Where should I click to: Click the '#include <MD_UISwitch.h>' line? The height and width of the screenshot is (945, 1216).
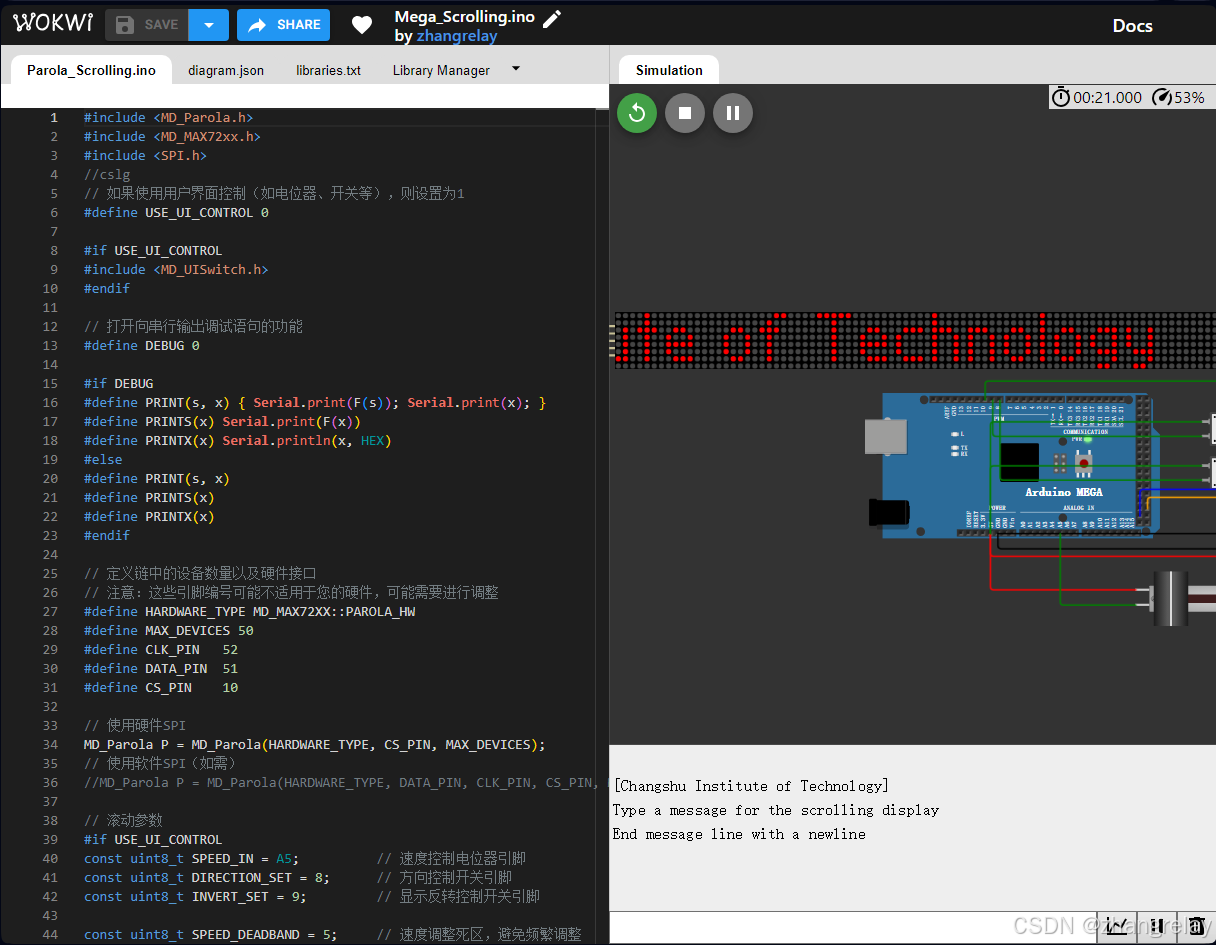[x=176, y=269]
